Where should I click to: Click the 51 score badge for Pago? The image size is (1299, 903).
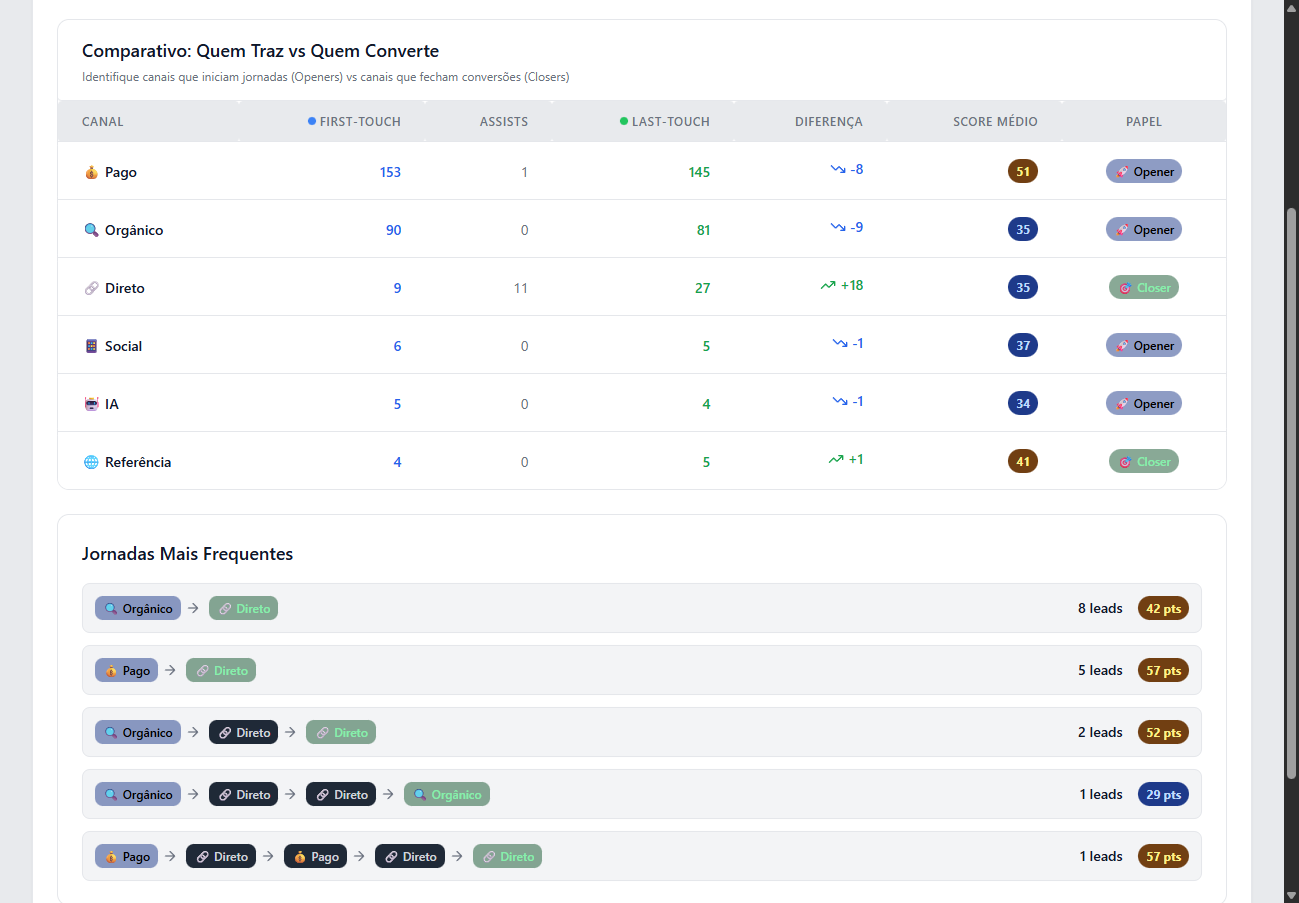[x=1022, y=172]
